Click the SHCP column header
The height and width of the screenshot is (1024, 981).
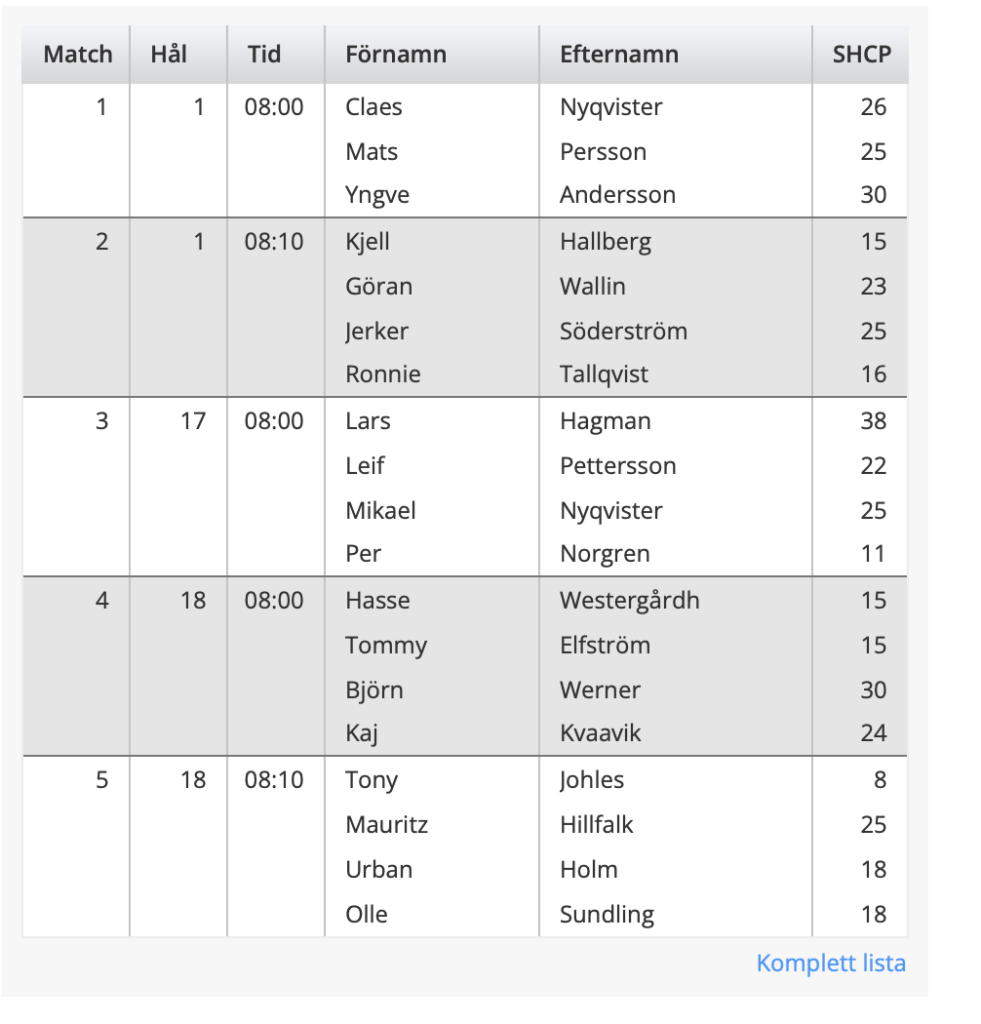click(x=860, y=54)
